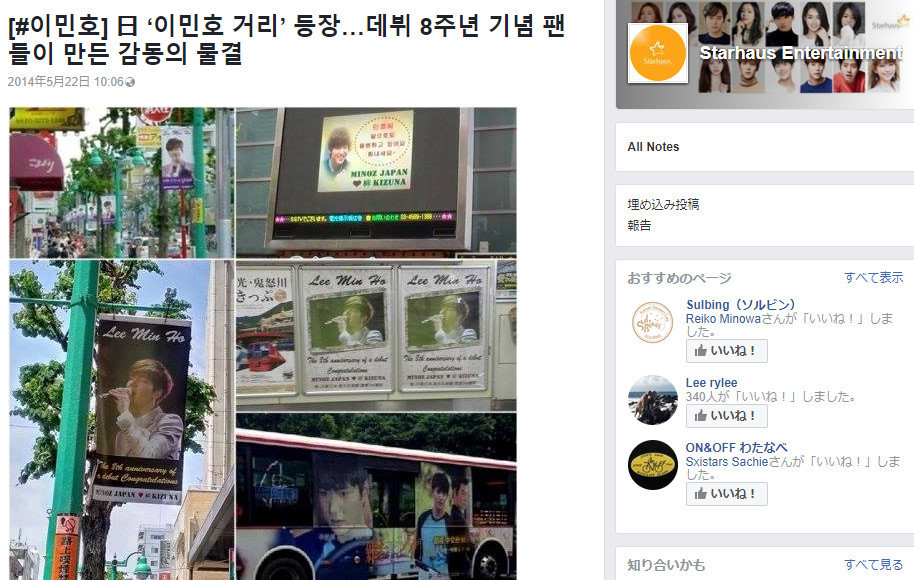
Task: Open the Lee rylee page name link
Action: (711, 383)
